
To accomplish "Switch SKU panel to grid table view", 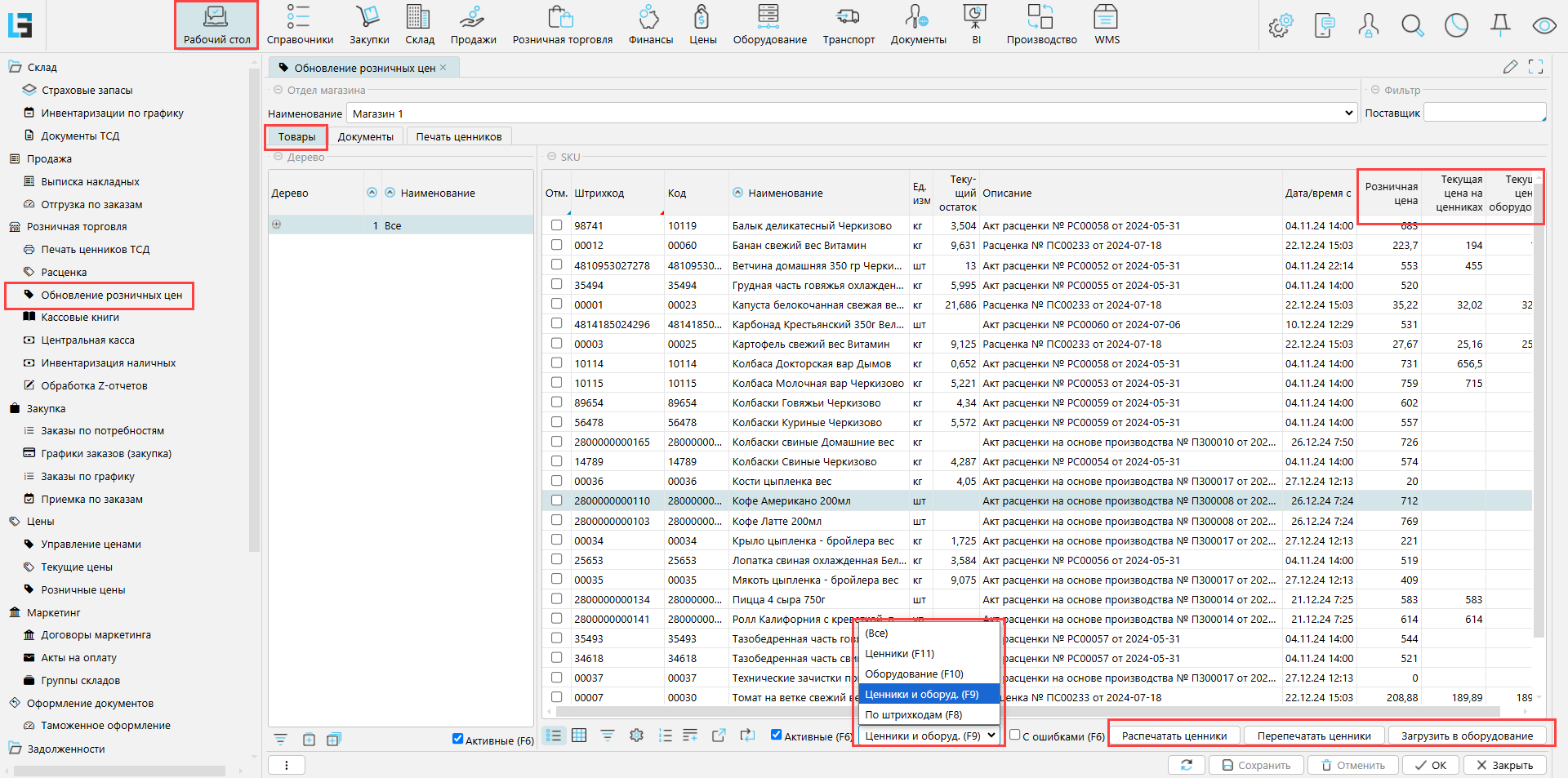I will point(579,736).
